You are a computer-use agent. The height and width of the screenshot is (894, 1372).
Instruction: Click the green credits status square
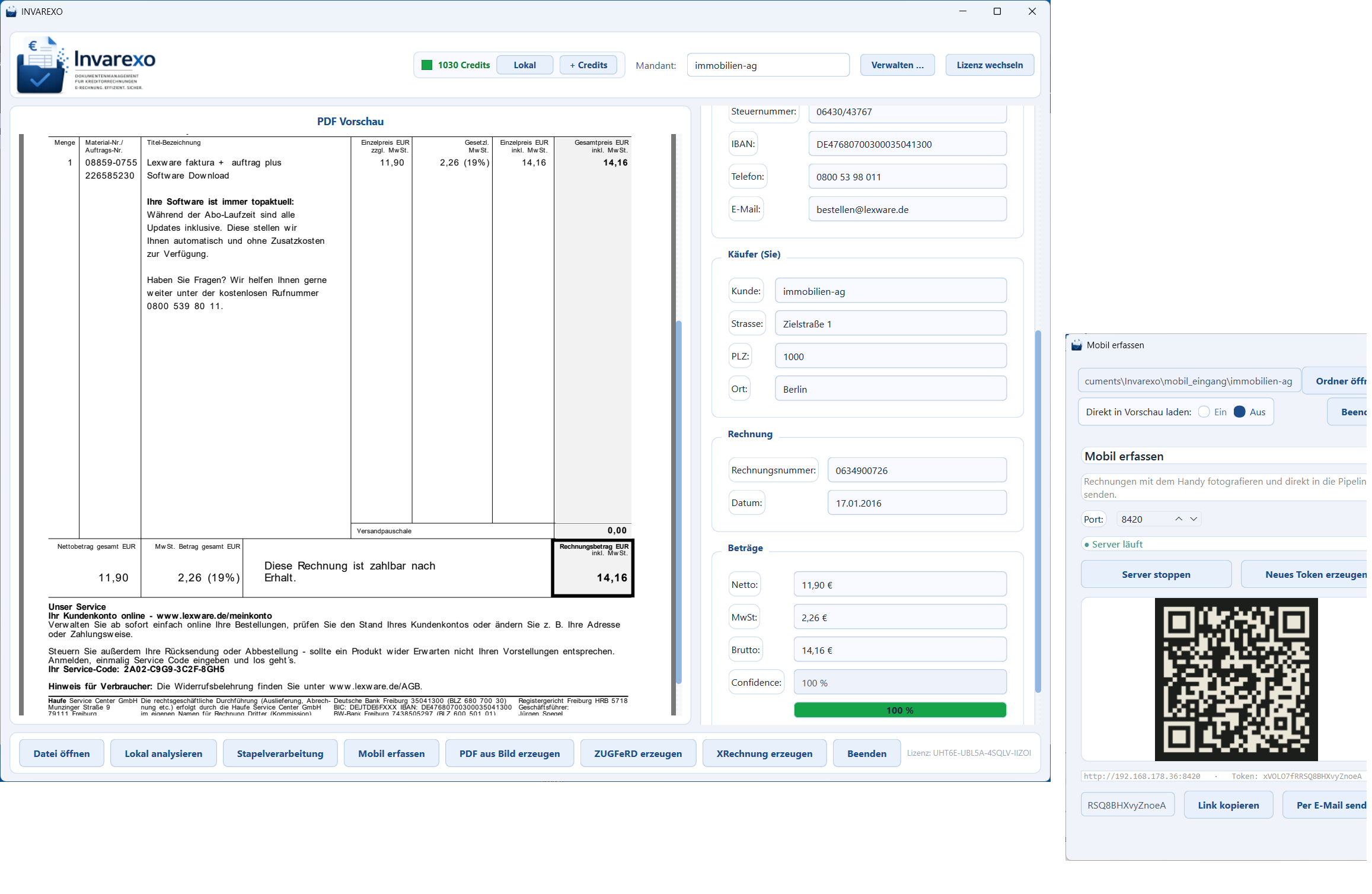click(427, 65)
